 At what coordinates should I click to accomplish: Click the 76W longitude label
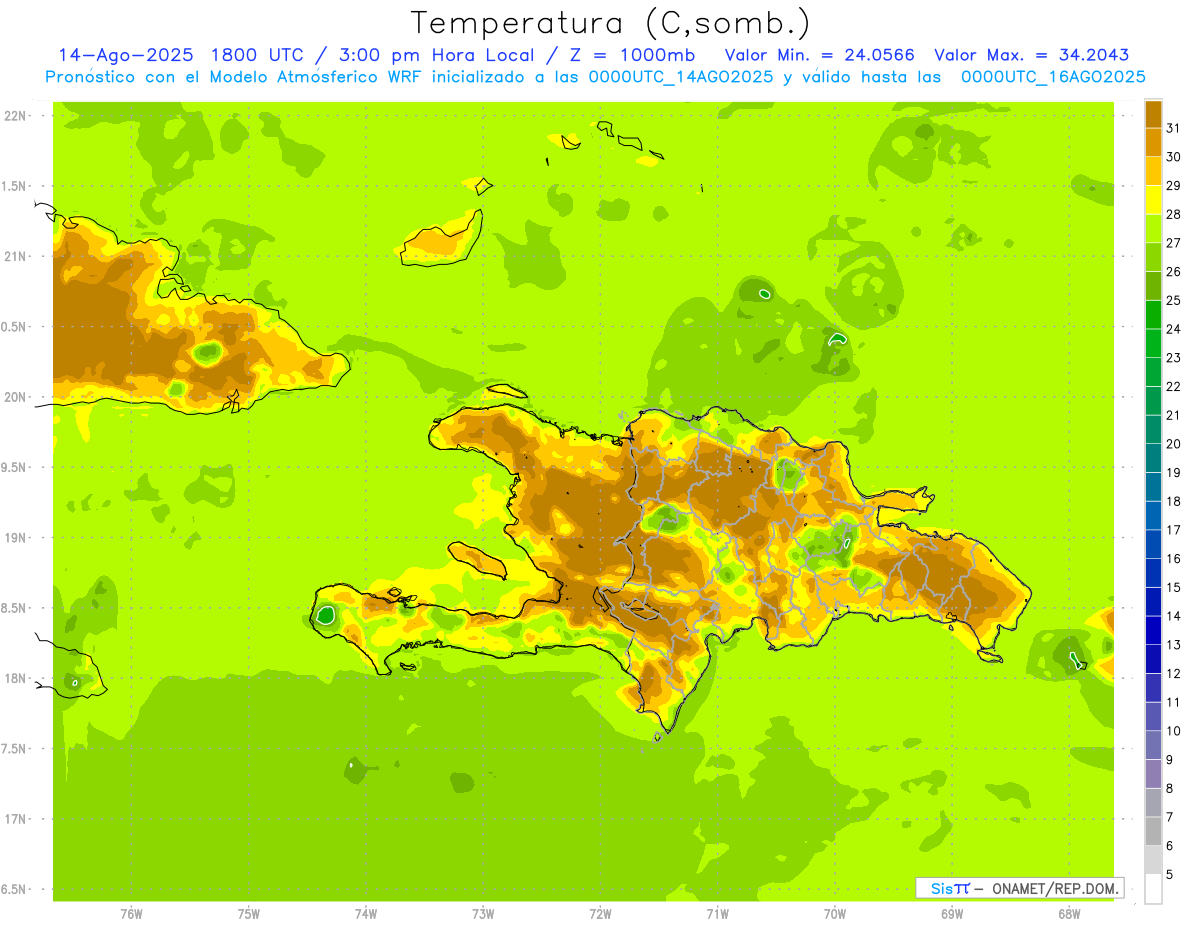131,915
